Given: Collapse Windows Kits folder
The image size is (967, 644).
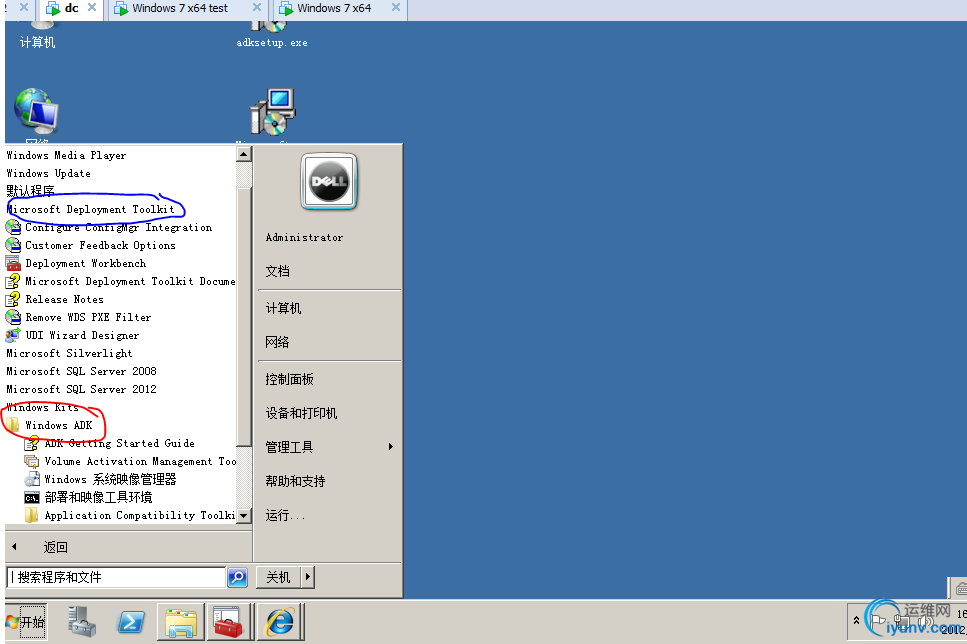Looking at the screenshot, I should coord(43,408).
